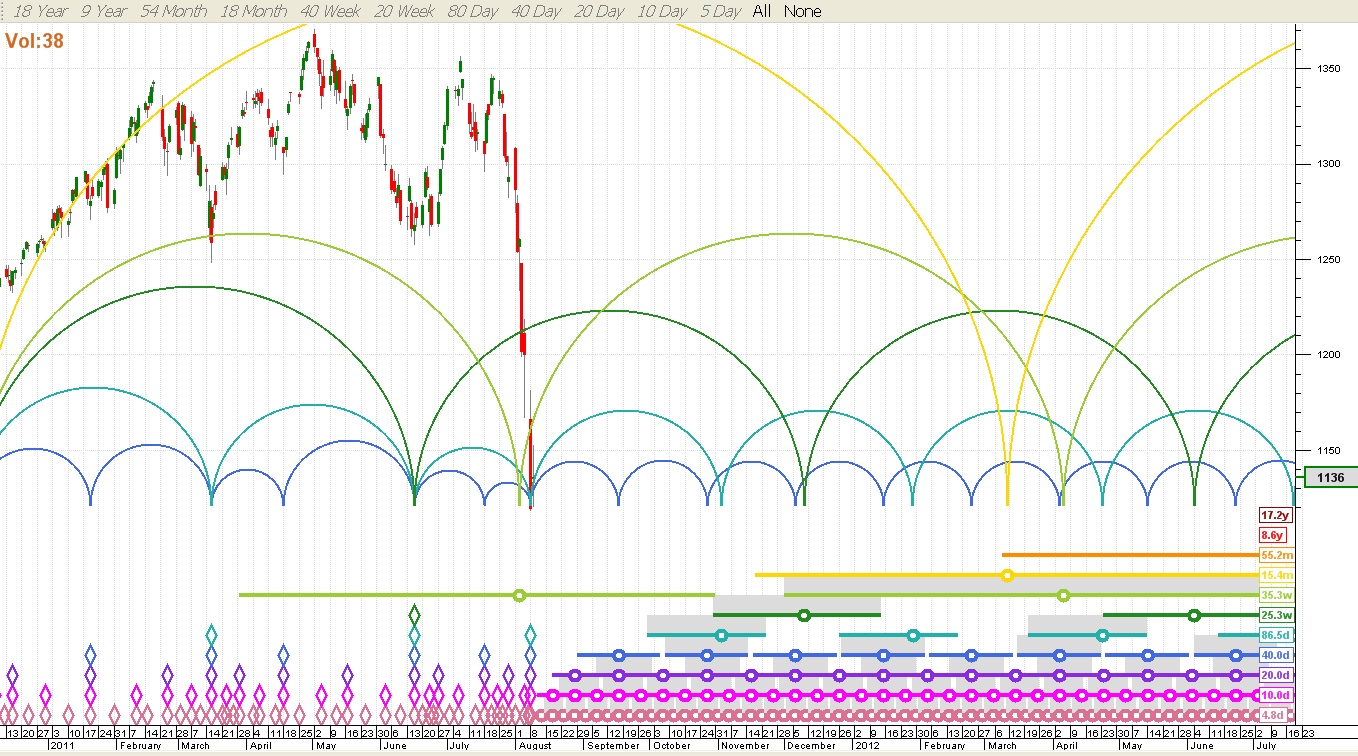Toggle the 5 Day cycle display
Screen dimensions: 1358x756
tap(720, 11)
